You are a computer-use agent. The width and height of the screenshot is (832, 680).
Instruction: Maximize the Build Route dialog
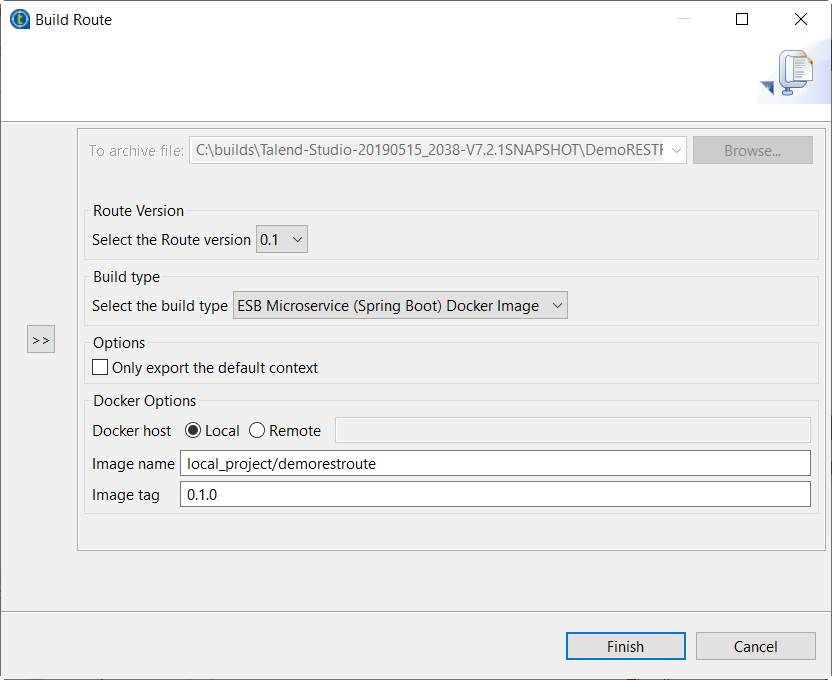(x=742, y=19)
